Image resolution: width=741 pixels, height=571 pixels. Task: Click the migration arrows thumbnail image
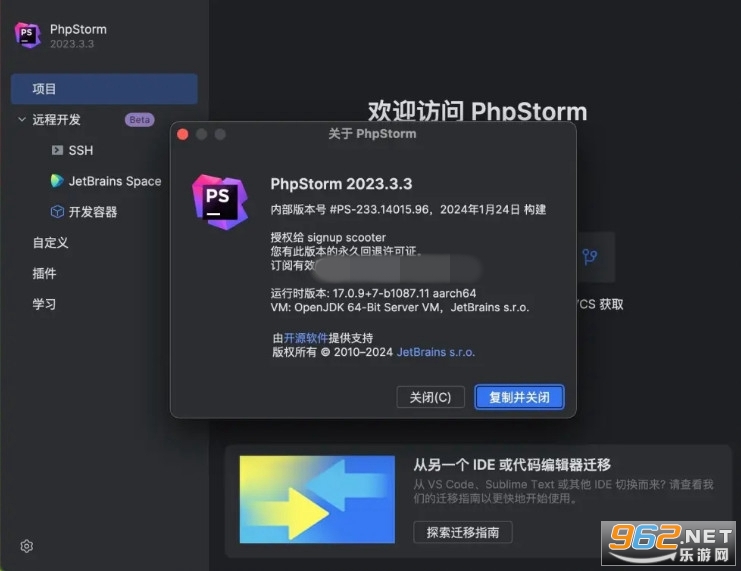pos(317,499)
